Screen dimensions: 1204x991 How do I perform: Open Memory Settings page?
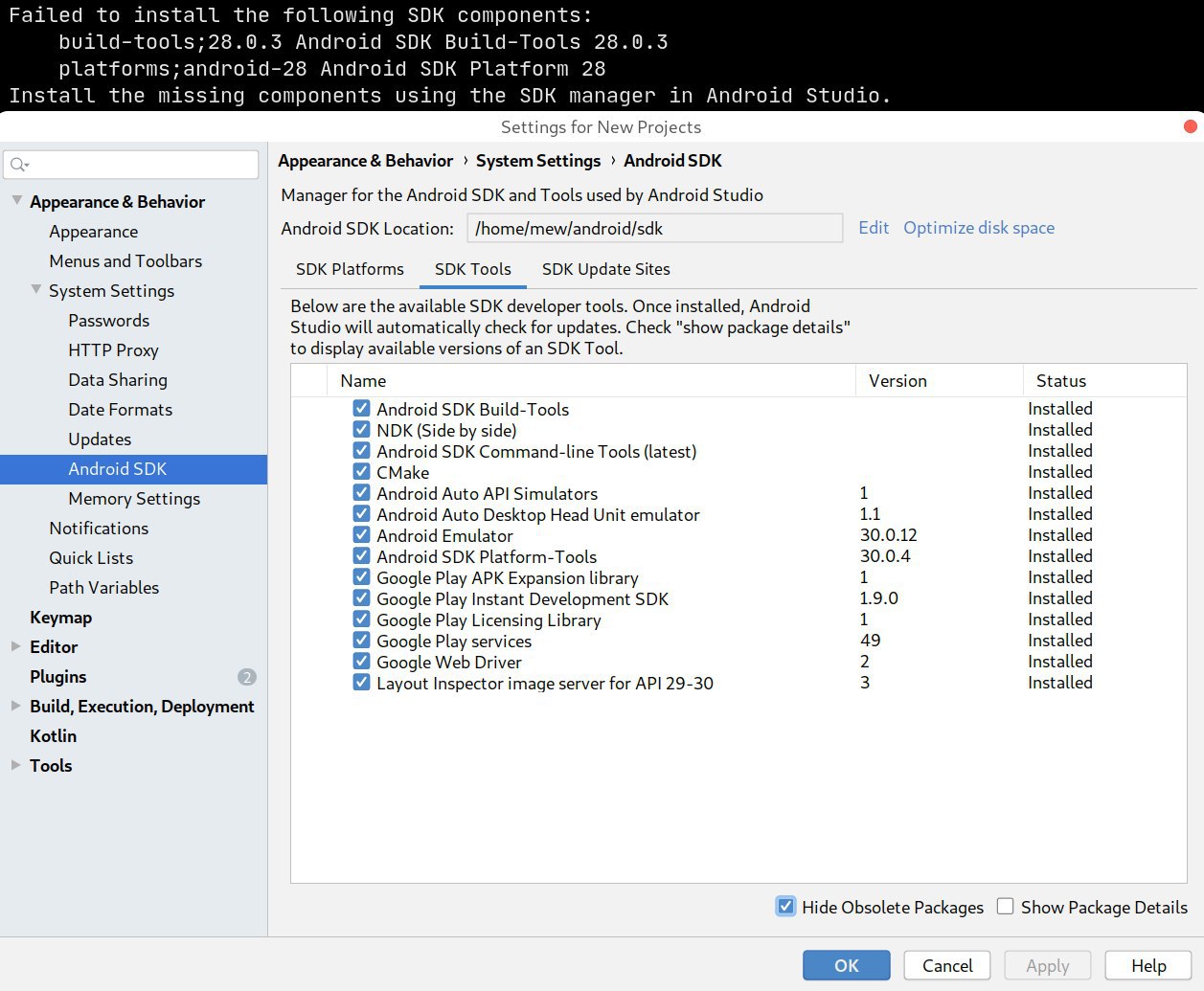click(134, 498)
